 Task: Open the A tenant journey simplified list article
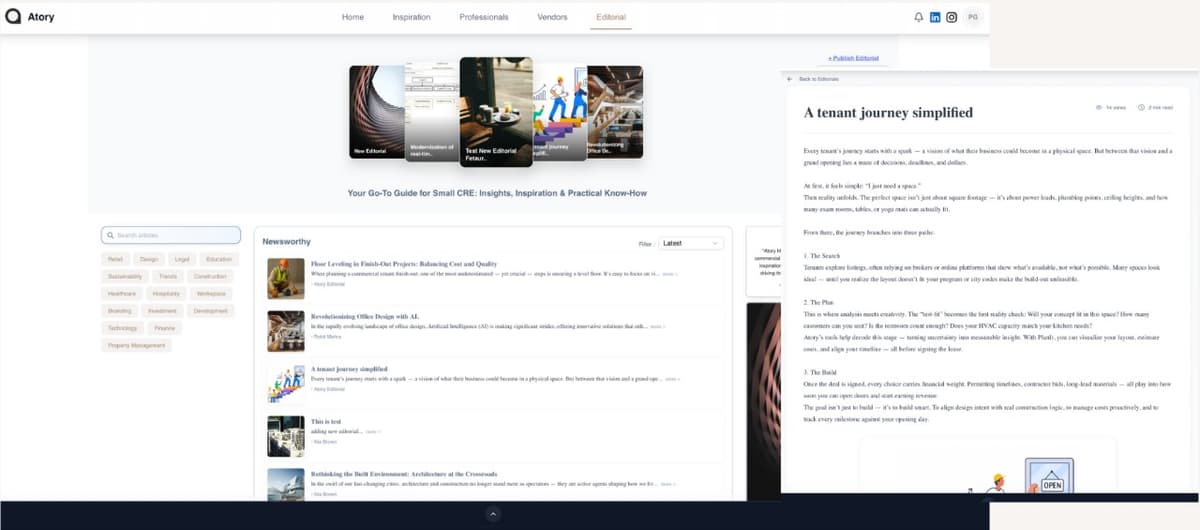tap(349, 369)
